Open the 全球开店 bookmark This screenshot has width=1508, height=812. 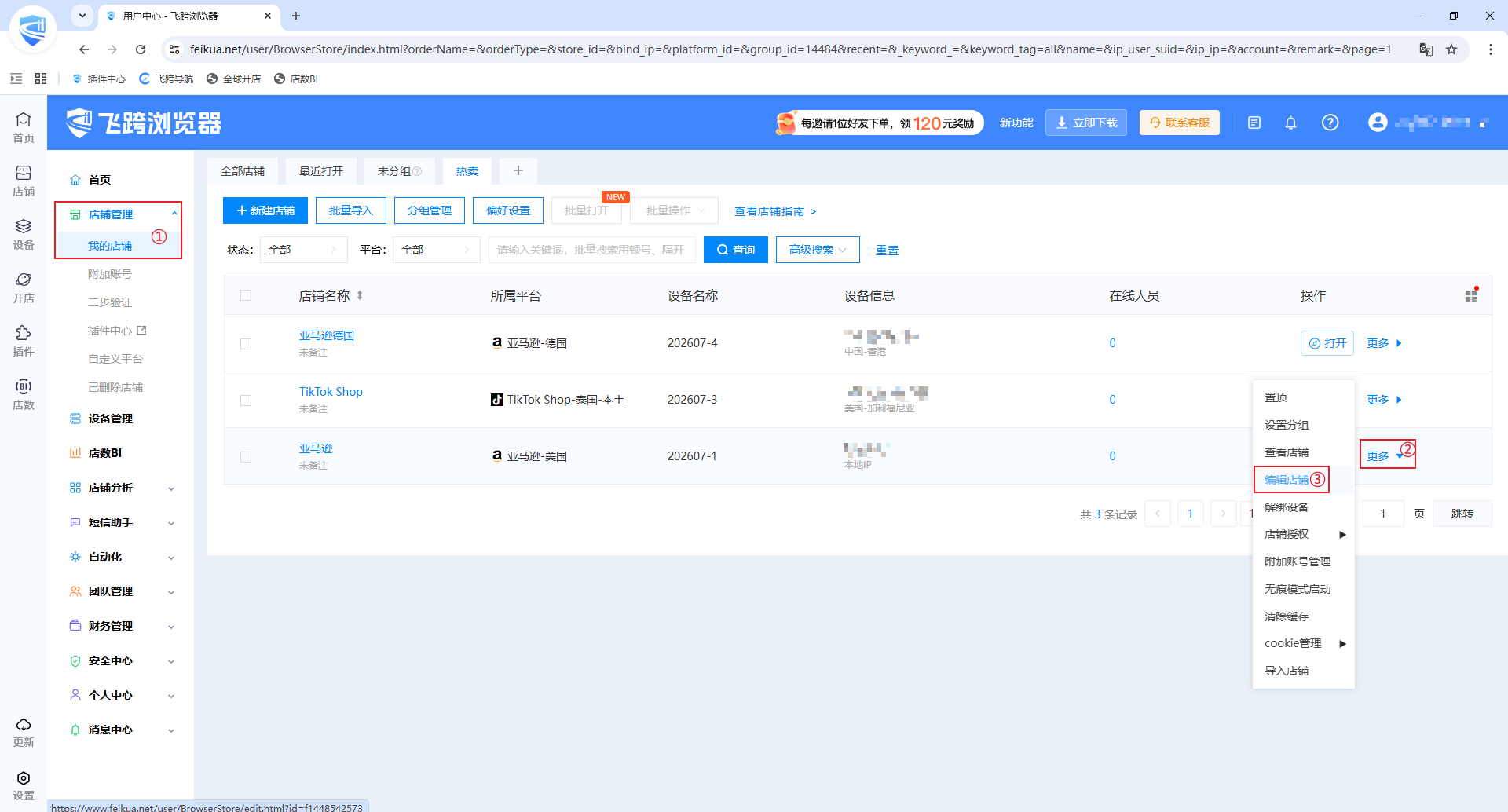click(234, 79)
